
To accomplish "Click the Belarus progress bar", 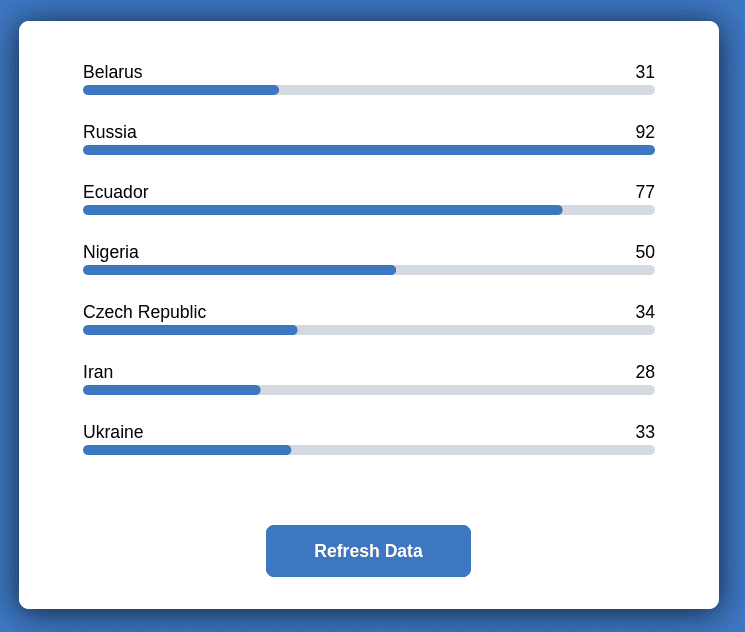I will pos(368,90).
